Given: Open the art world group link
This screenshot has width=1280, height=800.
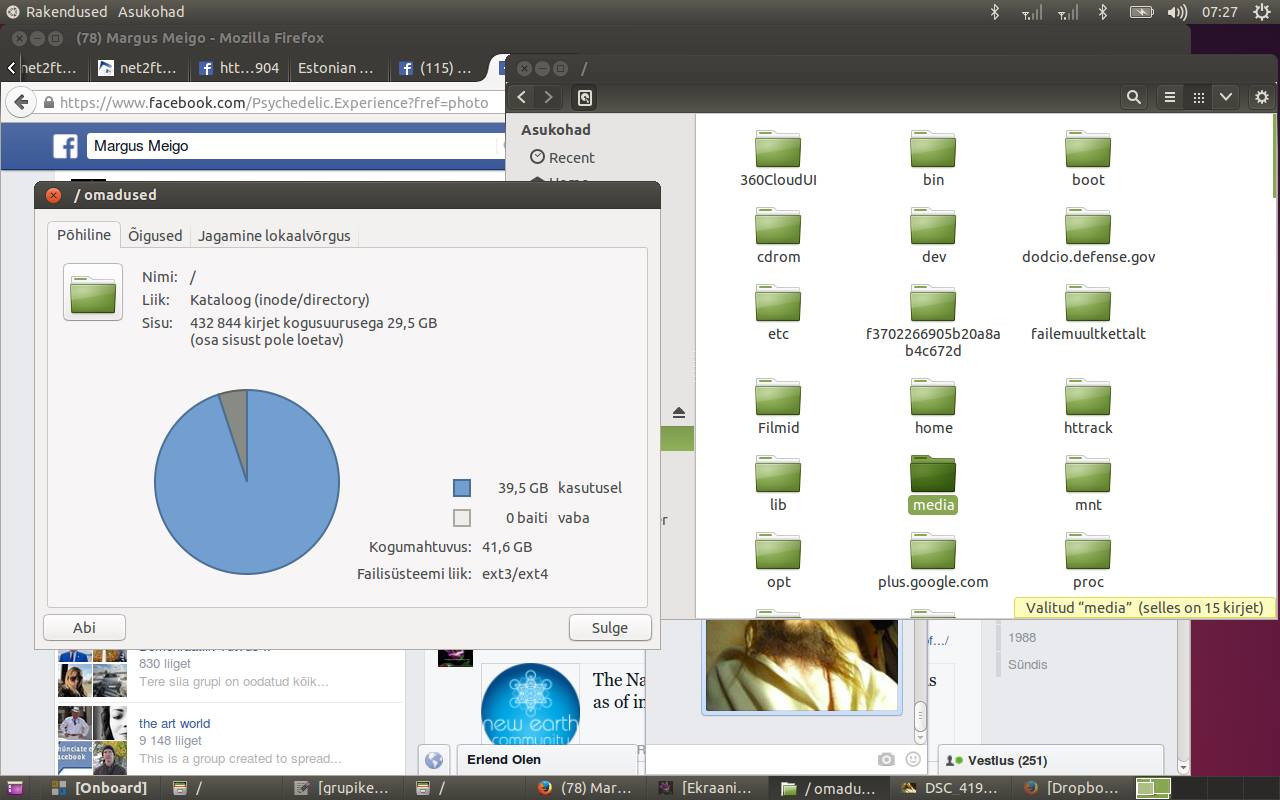Looking at the screenshot, I should 174,723.
